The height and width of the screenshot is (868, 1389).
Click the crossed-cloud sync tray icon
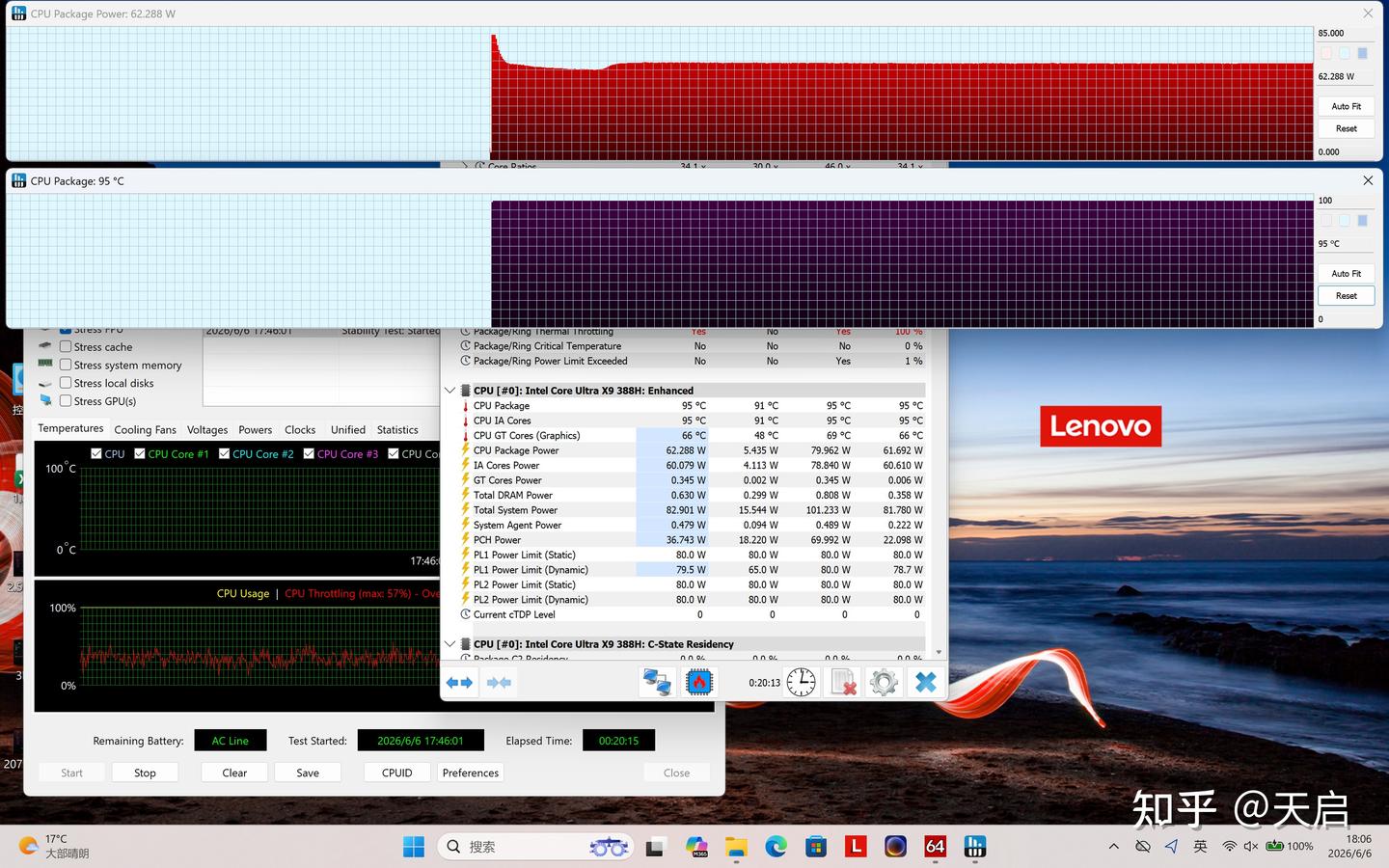coord(1143,847)
